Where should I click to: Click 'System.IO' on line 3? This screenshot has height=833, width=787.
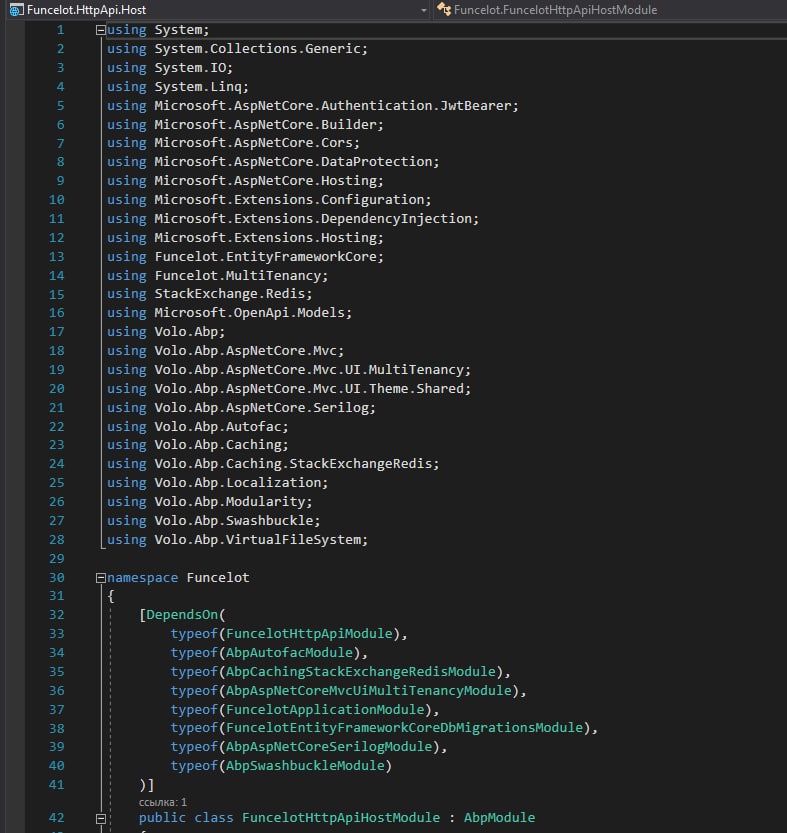coord(190,68)
